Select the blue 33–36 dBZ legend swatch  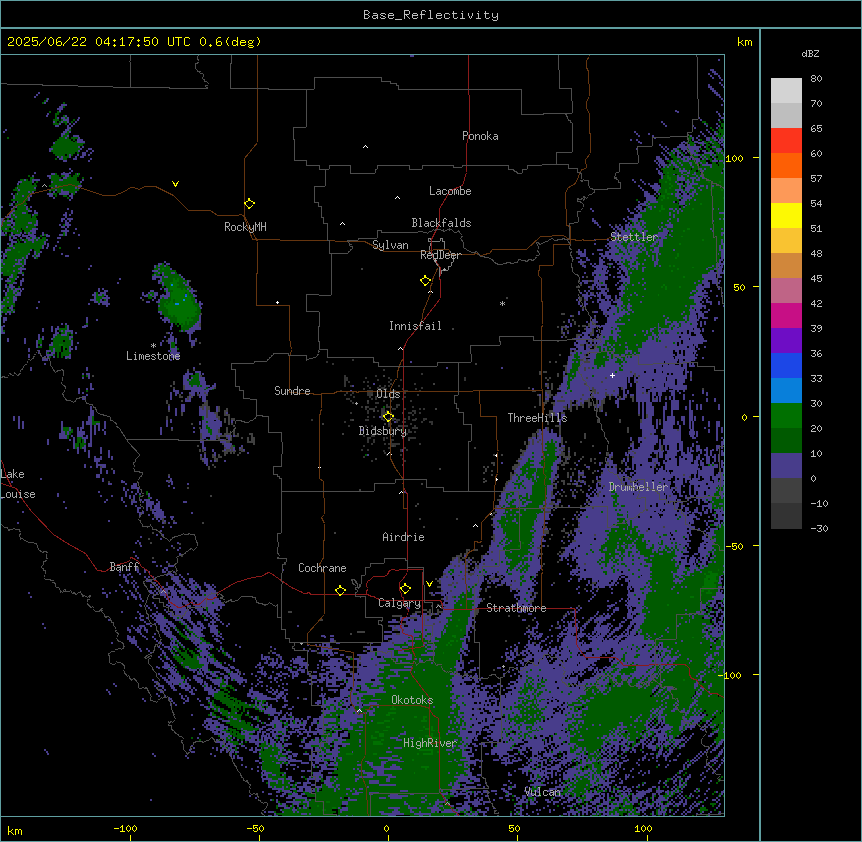(786, 365)
